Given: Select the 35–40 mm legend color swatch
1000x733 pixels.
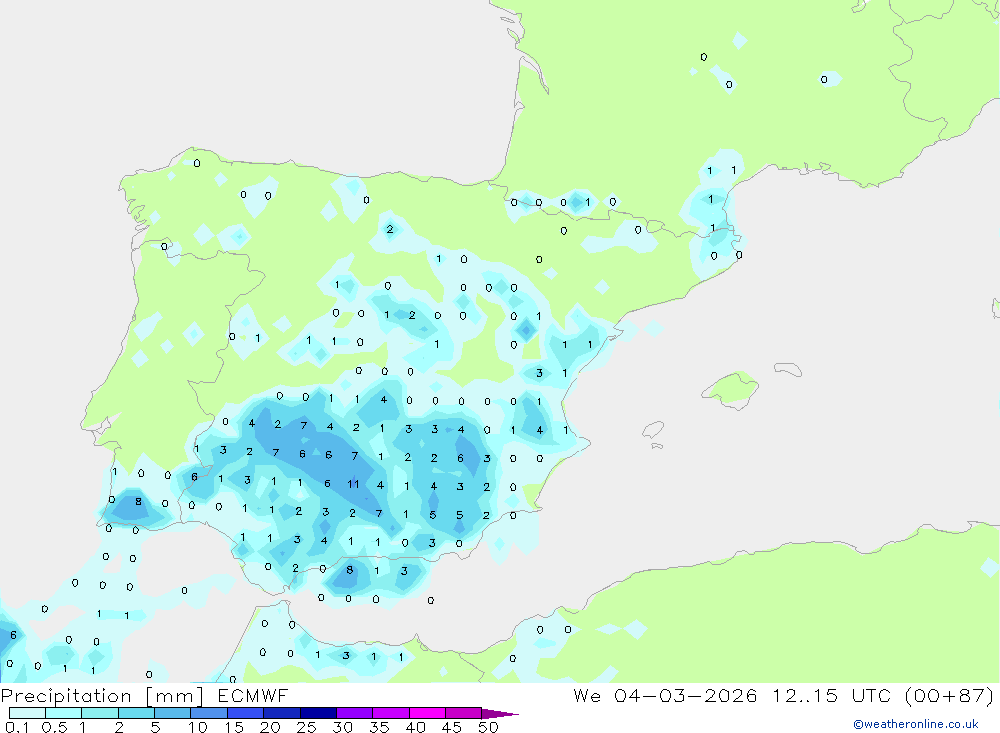Looking at the screenshot, I should (x=390, y=713).
